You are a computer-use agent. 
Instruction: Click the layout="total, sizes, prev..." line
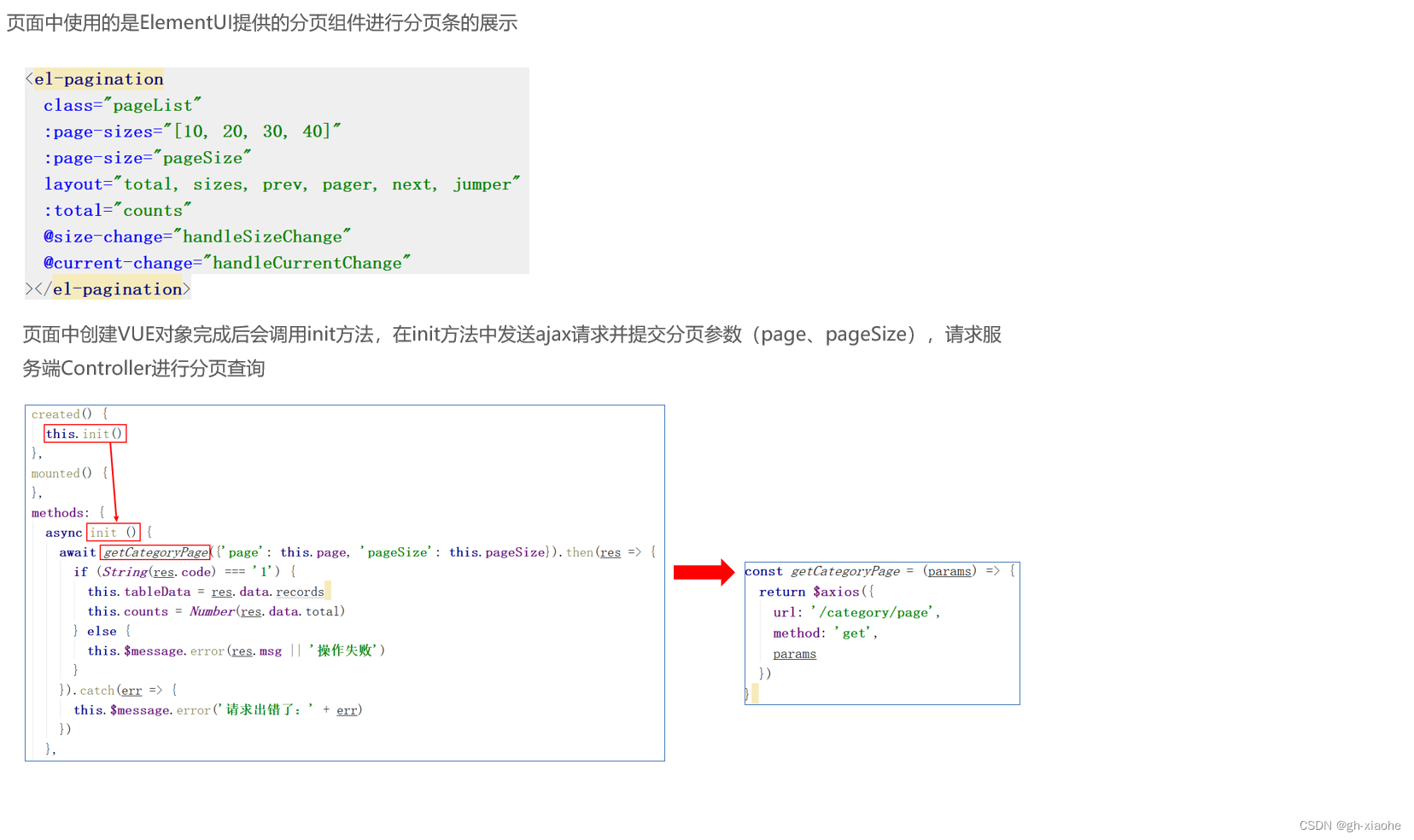click(282, 184)
